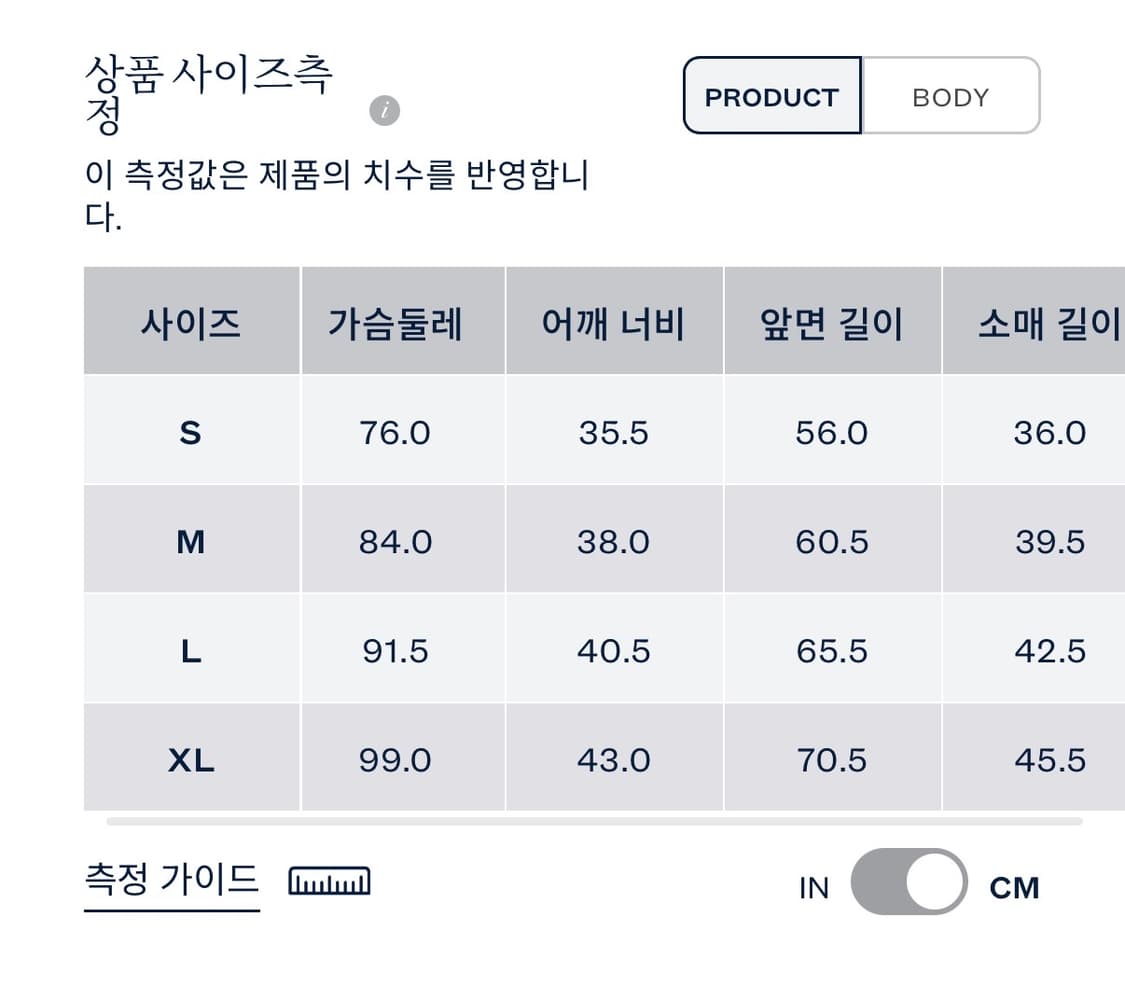Click the 사이즈 column header
Screen dimensions: 1125x987
191,322
